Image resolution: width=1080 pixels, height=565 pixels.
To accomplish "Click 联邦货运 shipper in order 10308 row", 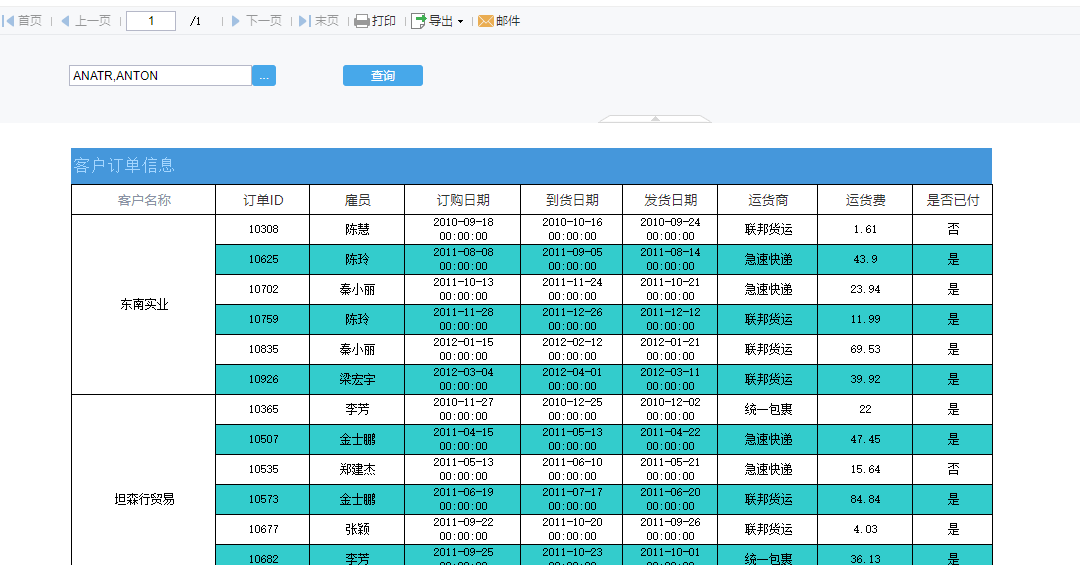I will point(768,229).
